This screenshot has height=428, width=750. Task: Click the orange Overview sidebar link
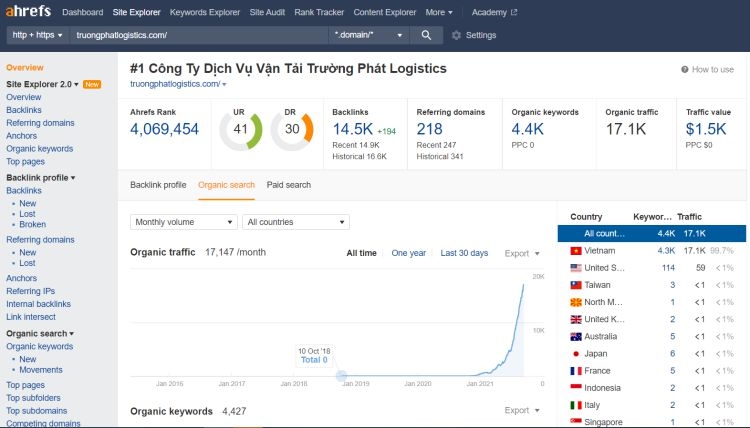point(24,68)
